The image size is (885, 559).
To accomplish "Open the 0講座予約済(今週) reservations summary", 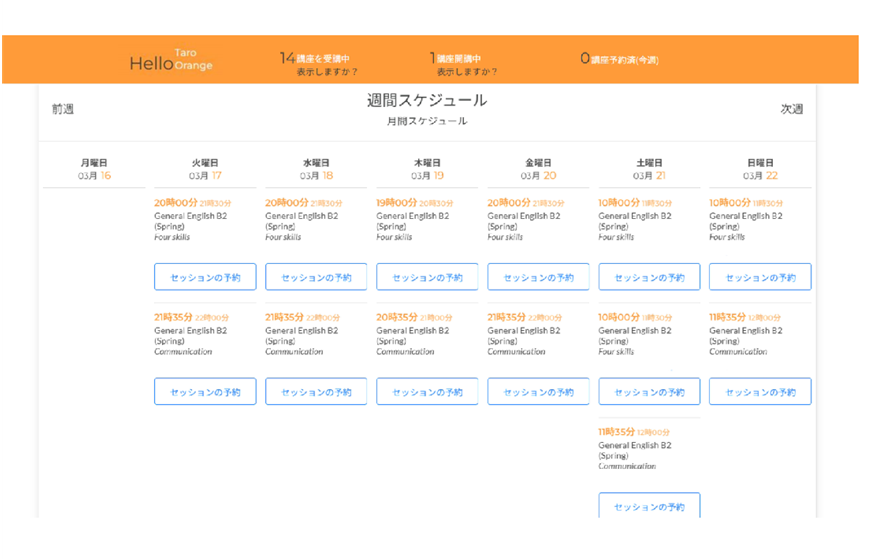I will pos(619,59).
